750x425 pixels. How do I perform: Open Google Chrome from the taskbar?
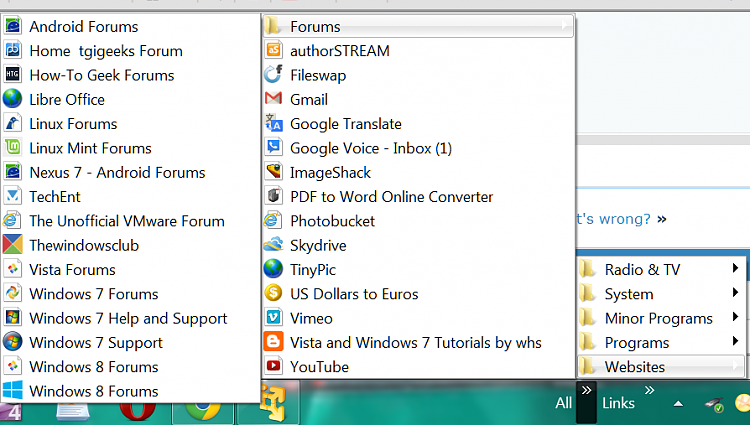point(203,412)
